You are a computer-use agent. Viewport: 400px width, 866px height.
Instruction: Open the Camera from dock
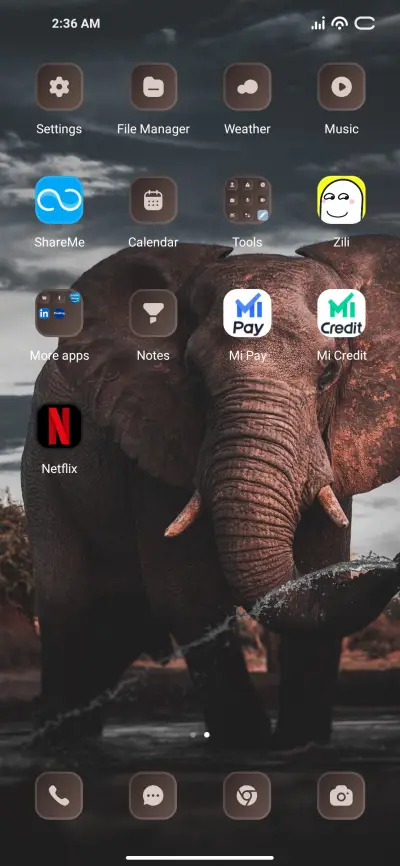point(341,795)
